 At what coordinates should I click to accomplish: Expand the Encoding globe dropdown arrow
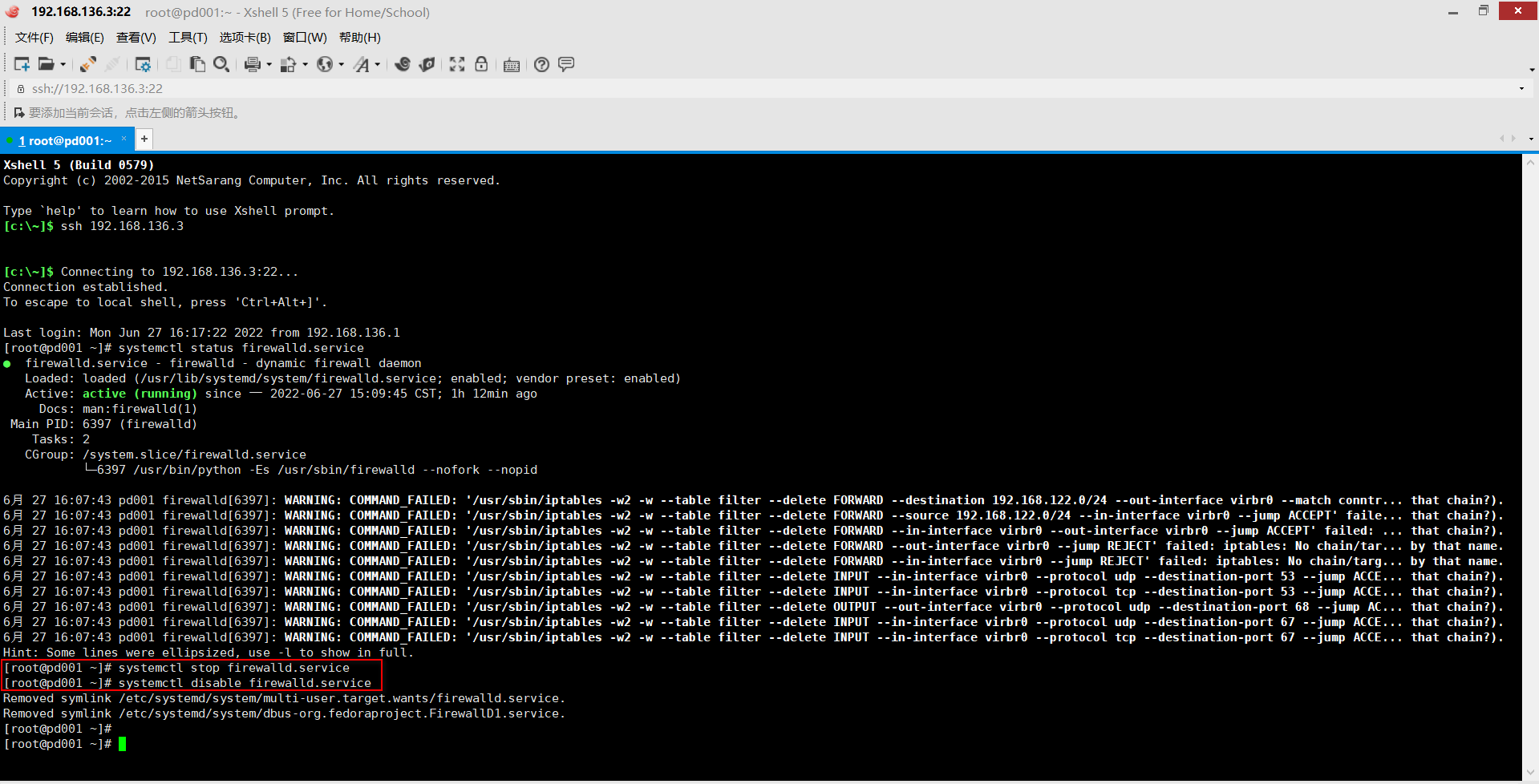(341, 65)
